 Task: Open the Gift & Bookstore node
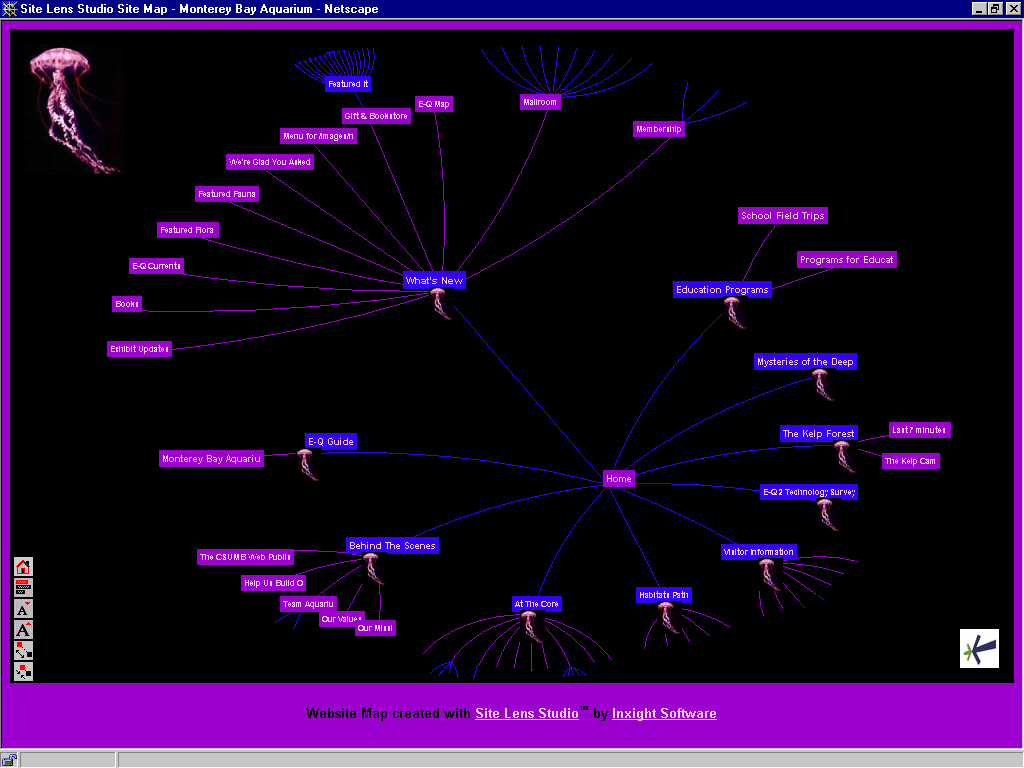point(376,116)
